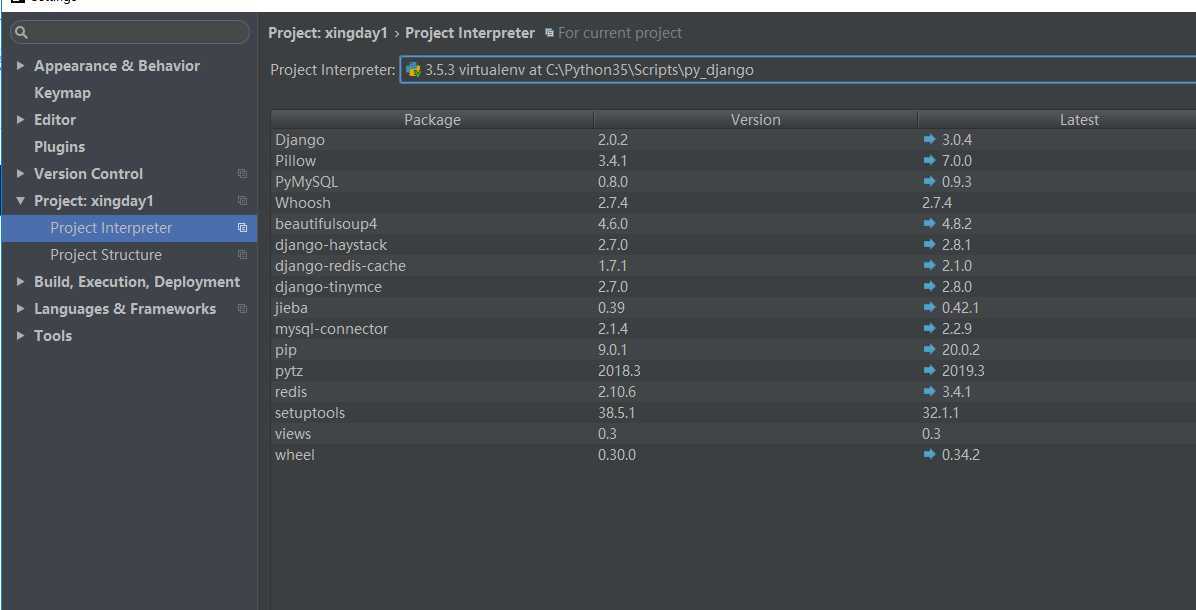1196x610 pixels.
Task: Open the Project Interpreter dropdown
Action: [x=798, y=70]
